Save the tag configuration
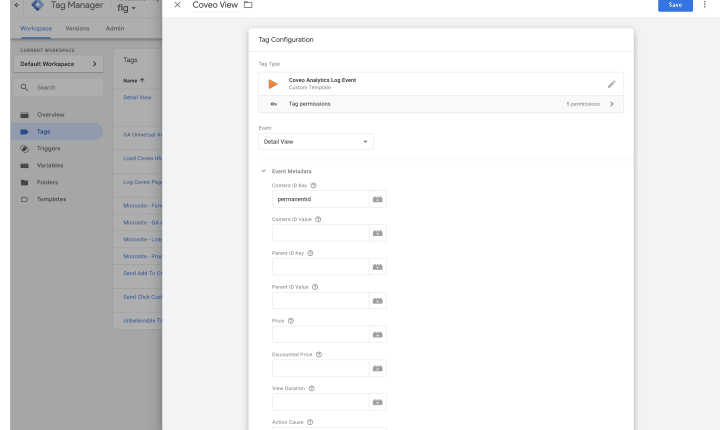 point(675,5)
